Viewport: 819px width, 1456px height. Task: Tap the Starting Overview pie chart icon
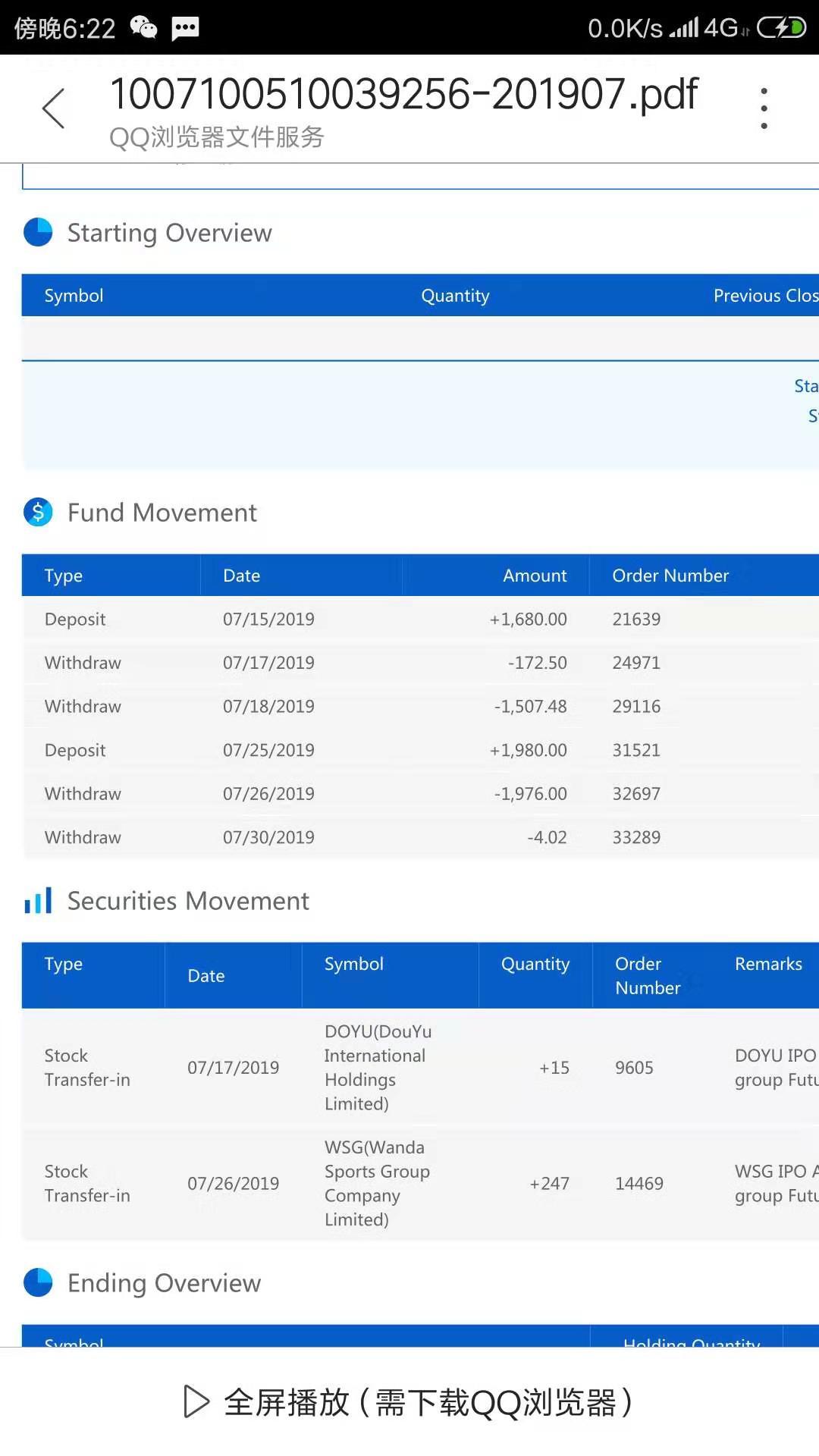pos(38,232)
